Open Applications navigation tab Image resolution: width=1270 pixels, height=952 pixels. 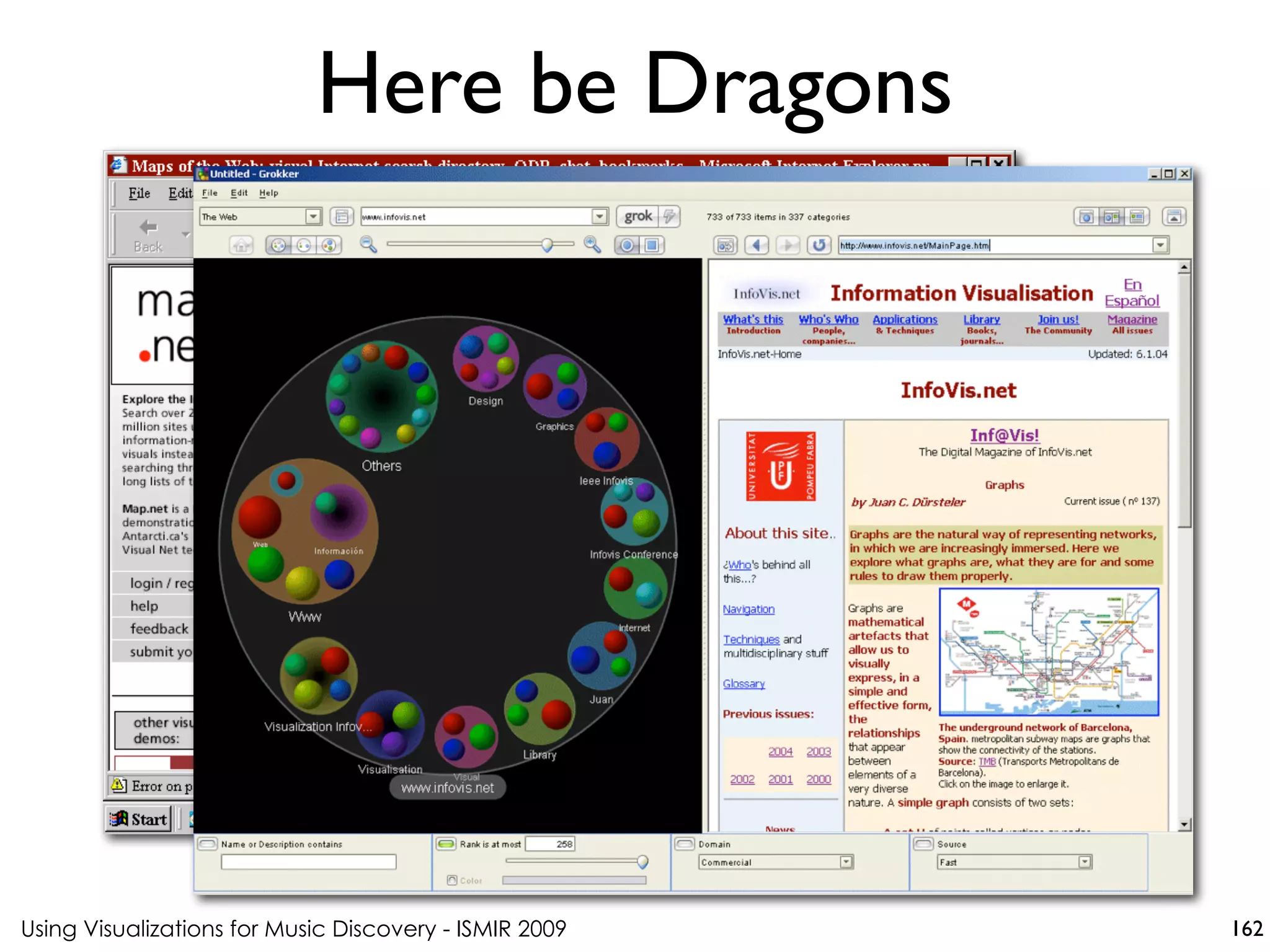[905, 319]
